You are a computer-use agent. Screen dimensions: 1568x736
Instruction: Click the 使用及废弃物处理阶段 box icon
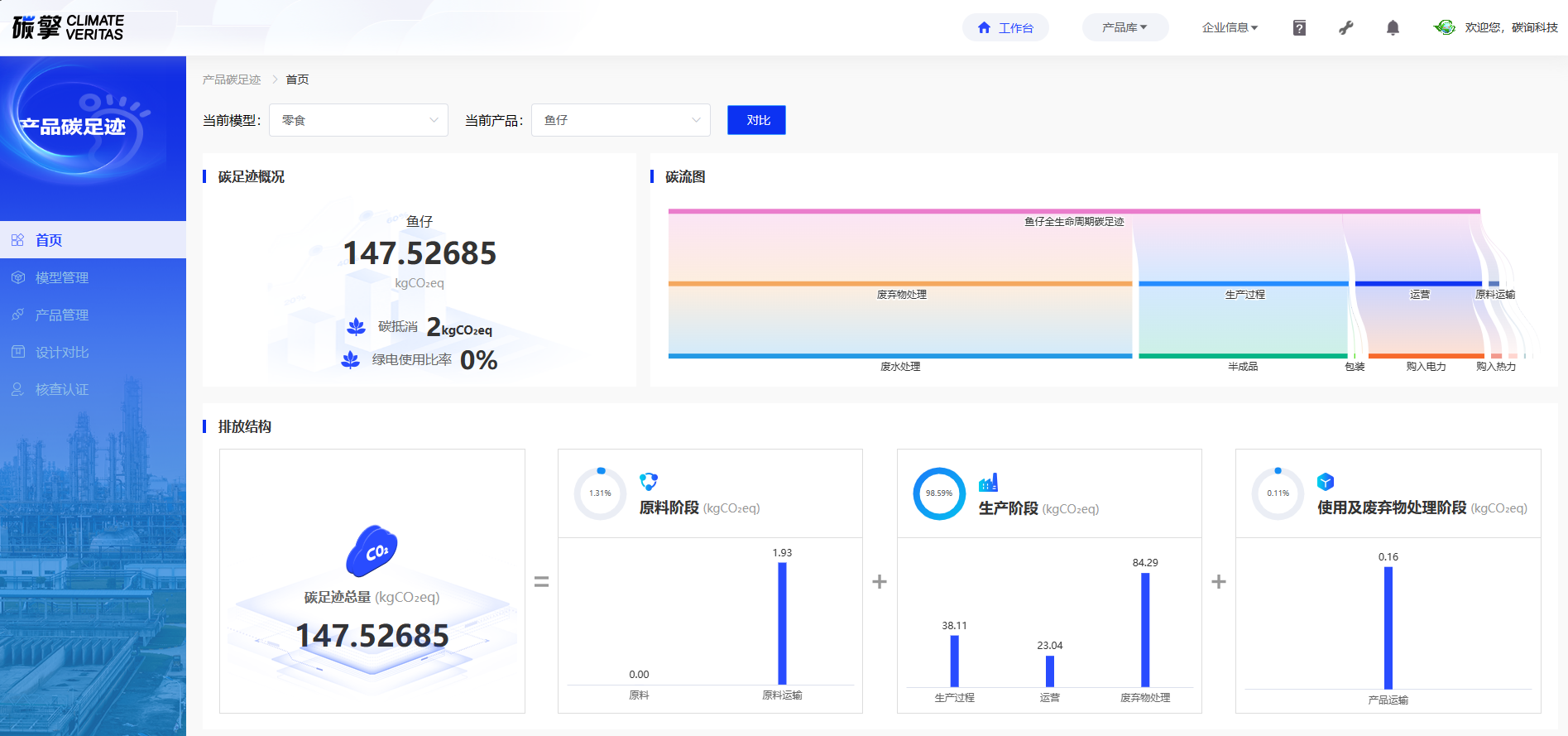(x=1326, y=481)
